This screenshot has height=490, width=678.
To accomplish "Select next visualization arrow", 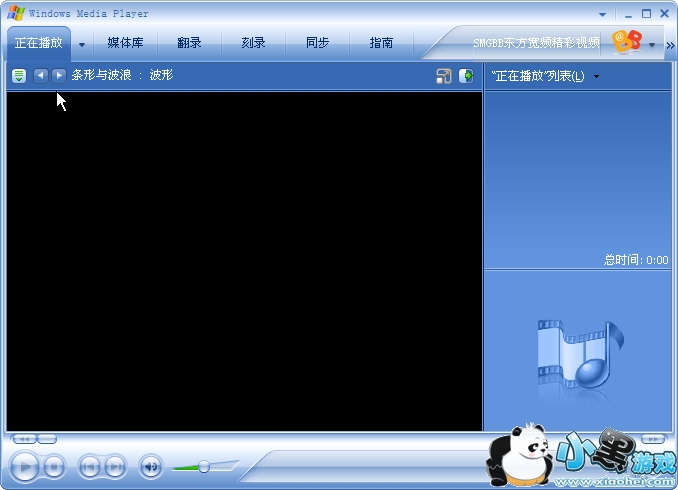I will (59, 75).
